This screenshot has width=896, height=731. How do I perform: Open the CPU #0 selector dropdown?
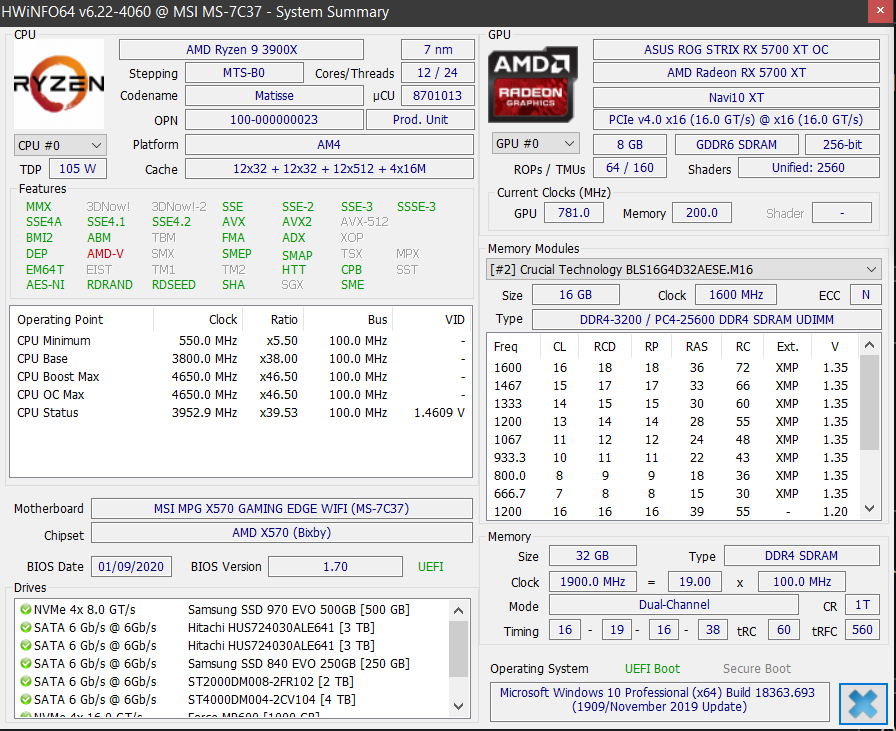click(60, 145)
